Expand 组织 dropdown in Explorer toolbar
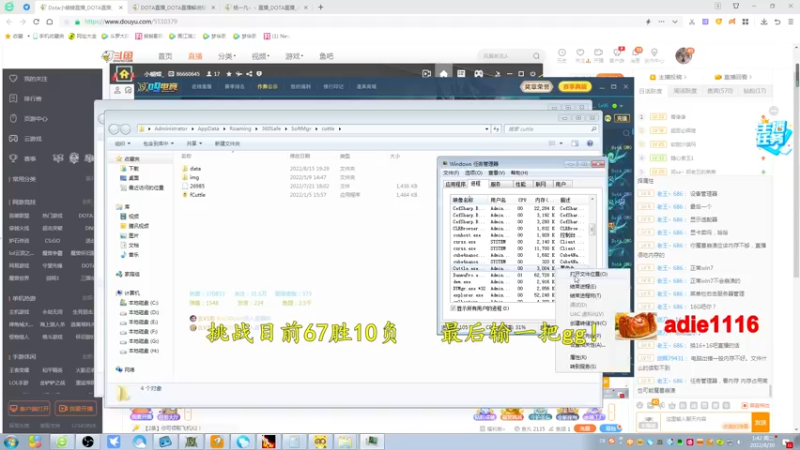 (x=122, y=143)
